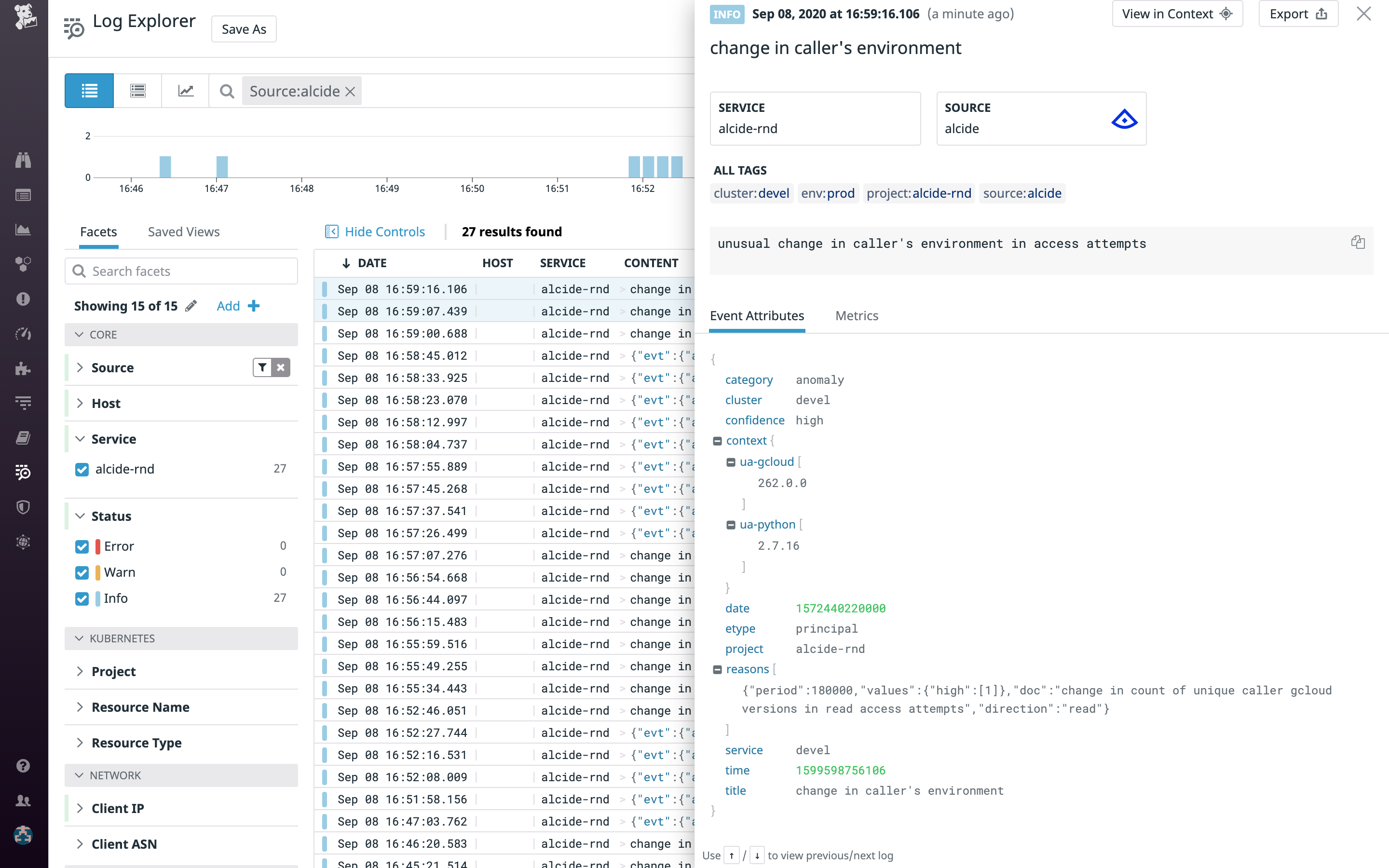Image resolution: width=1389 pixels, height=868 pixels.
Task: Open the Watchdog binoculars icon in sidebar
Action: point(23,160)
